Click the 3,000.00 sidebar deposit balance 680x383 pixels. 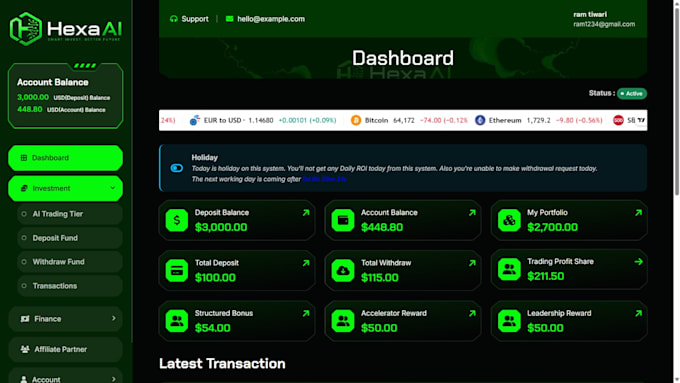[33, 97]
